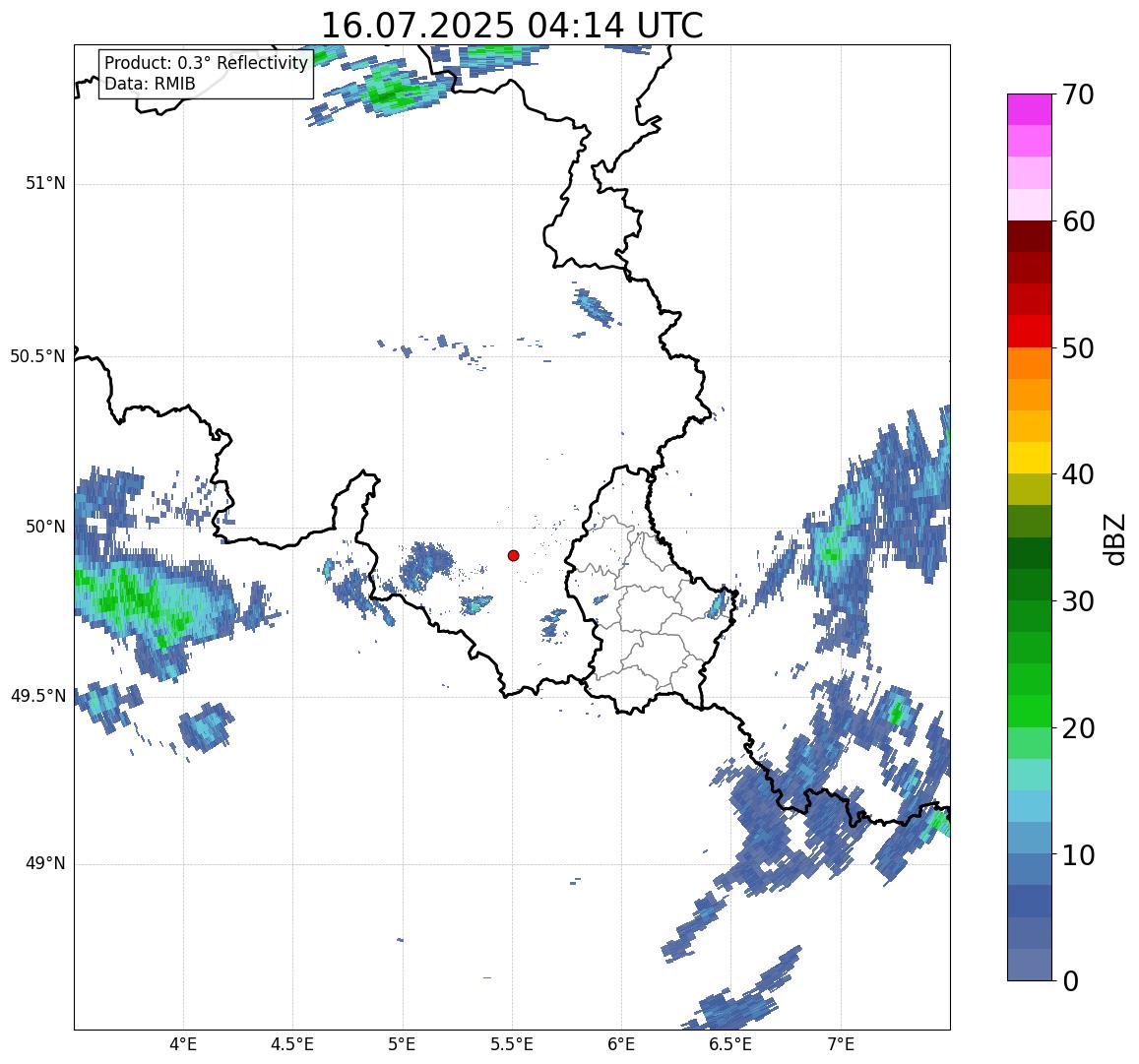Click the colorbar "60" tick label
Image resolution: width=1139 pixels, height=1064 pixels.
click(x=1078, y=221)
